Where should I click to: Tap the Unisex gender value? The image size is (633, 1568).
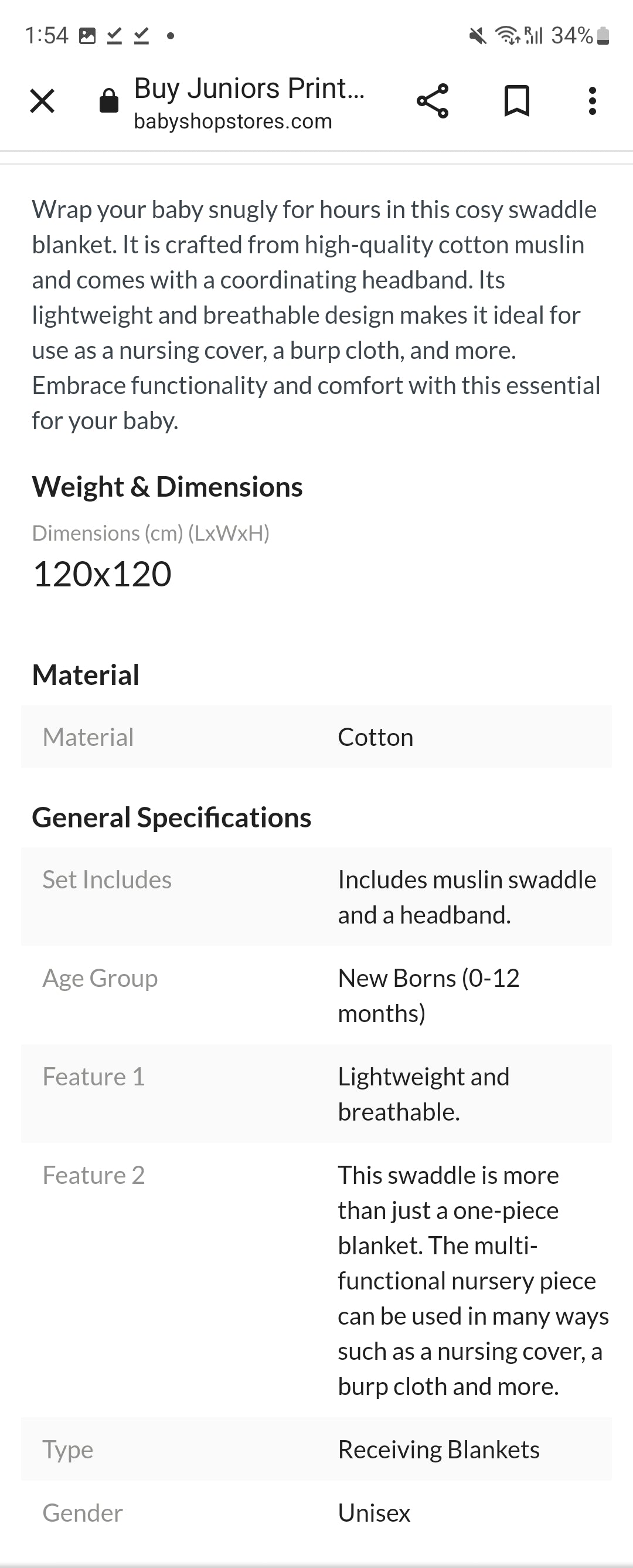point(375,1513)
